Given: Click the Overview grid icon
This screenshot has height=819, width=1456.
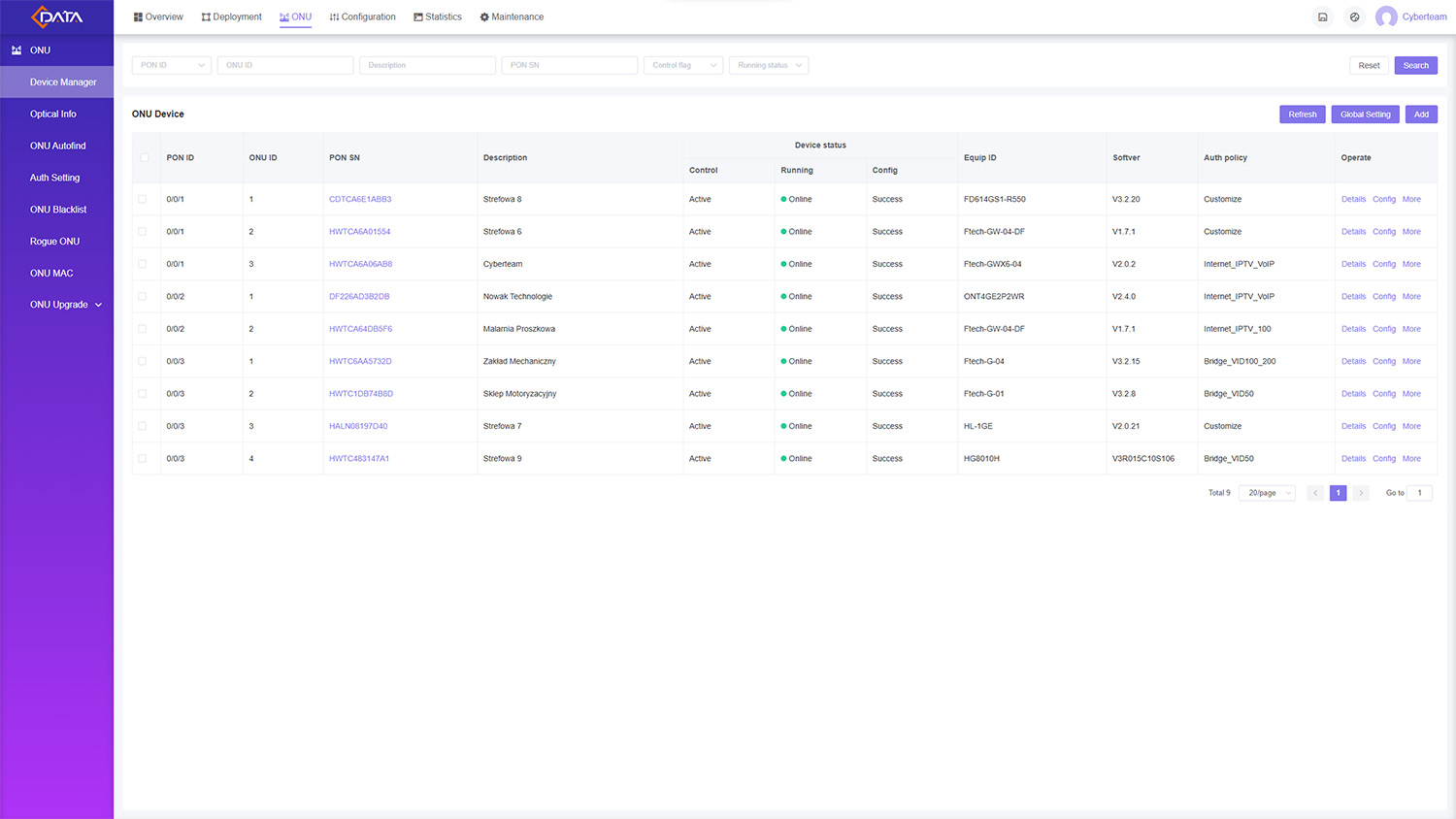Looking at the screenshot, I should [x=138, y=17].
